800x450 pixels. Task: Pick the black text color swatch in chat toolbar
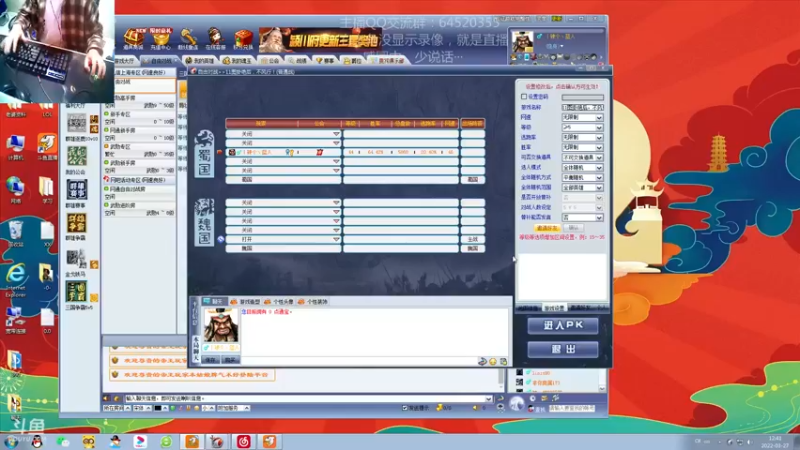158,408
